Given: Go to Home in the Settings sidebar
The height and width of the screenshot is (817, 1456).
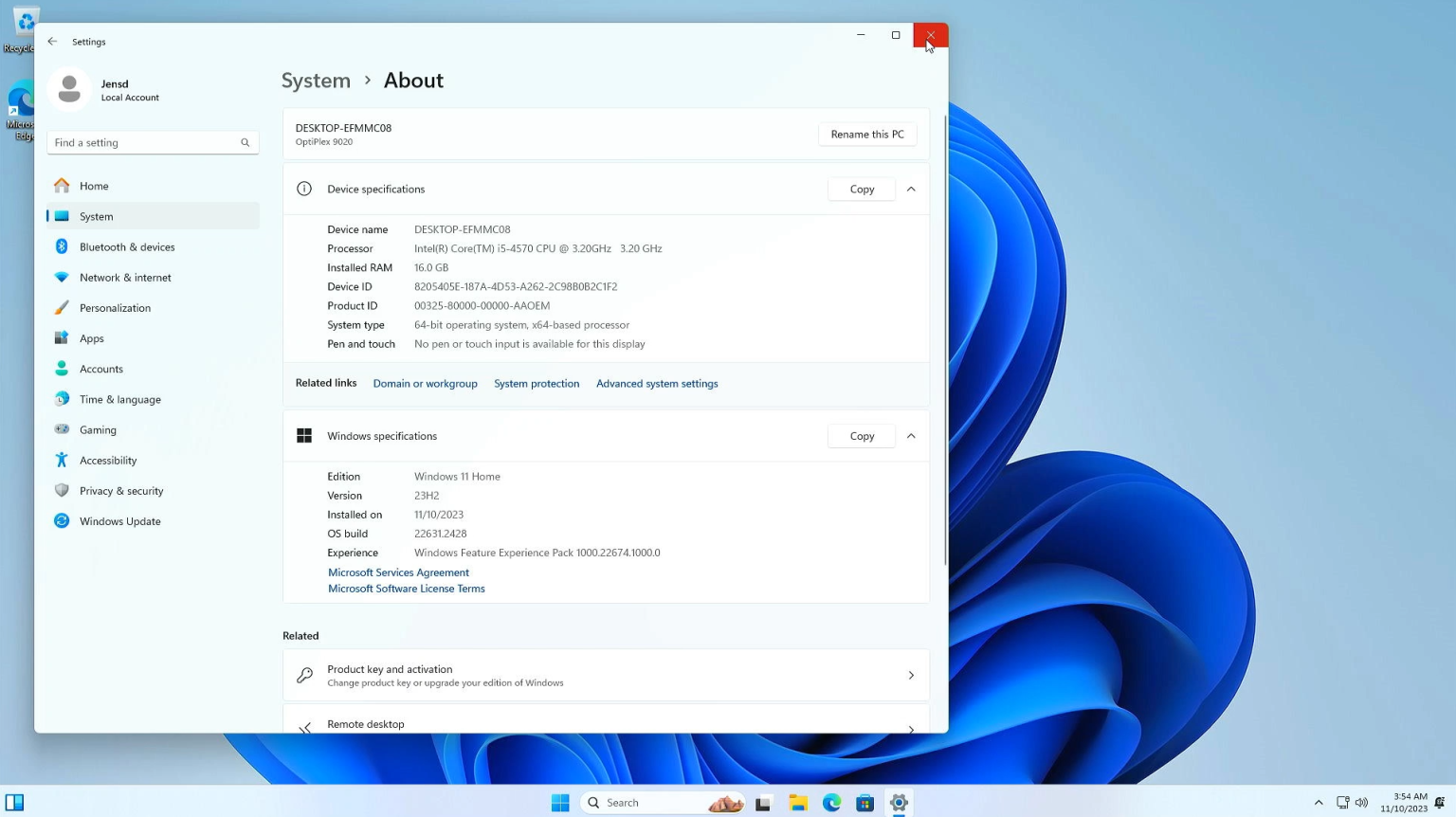Looking at the screenshot, I should [94, 185].
